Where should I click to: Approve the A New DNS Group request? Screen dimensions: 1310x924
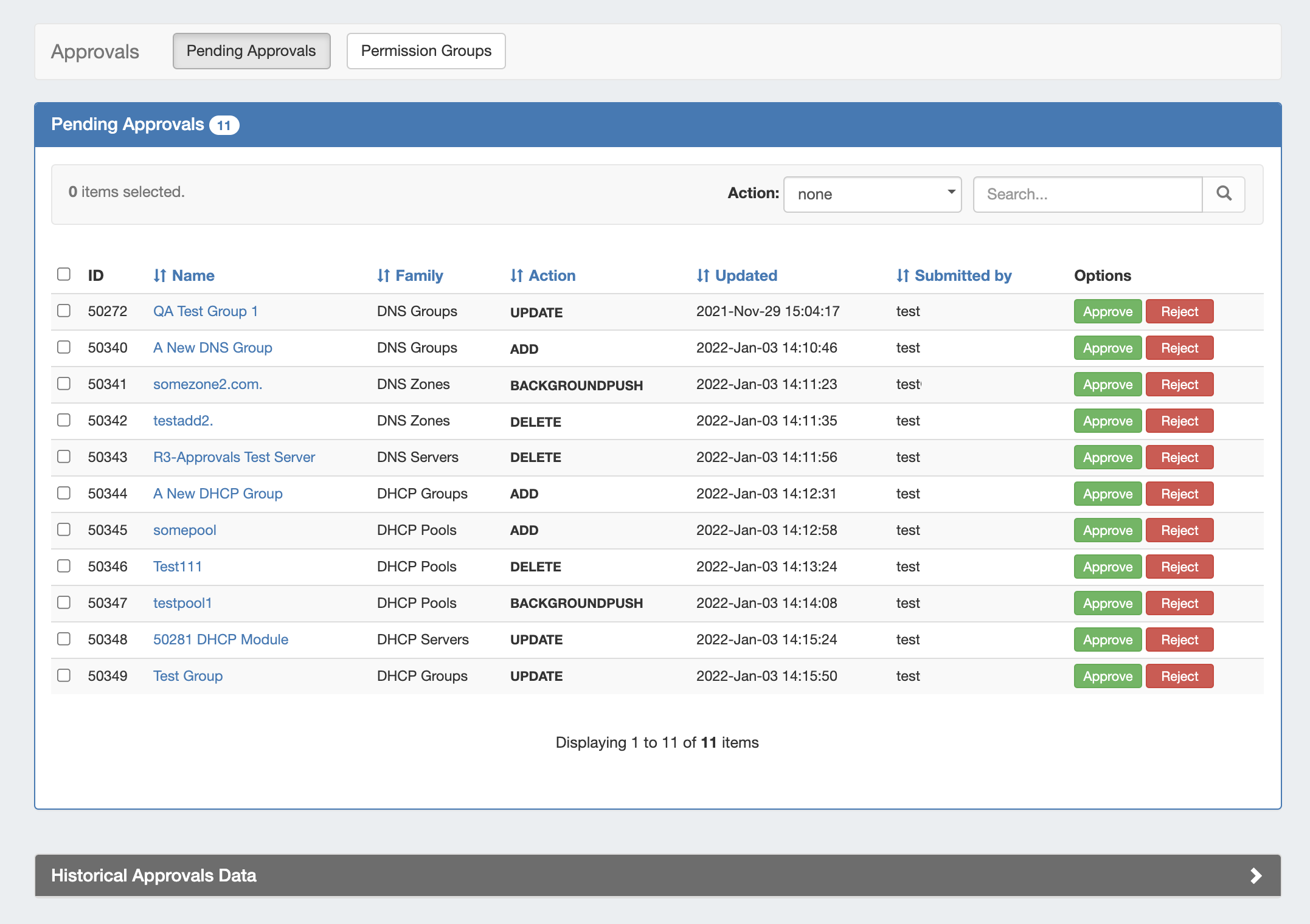pyautogui.click(x=1107, y=348)
